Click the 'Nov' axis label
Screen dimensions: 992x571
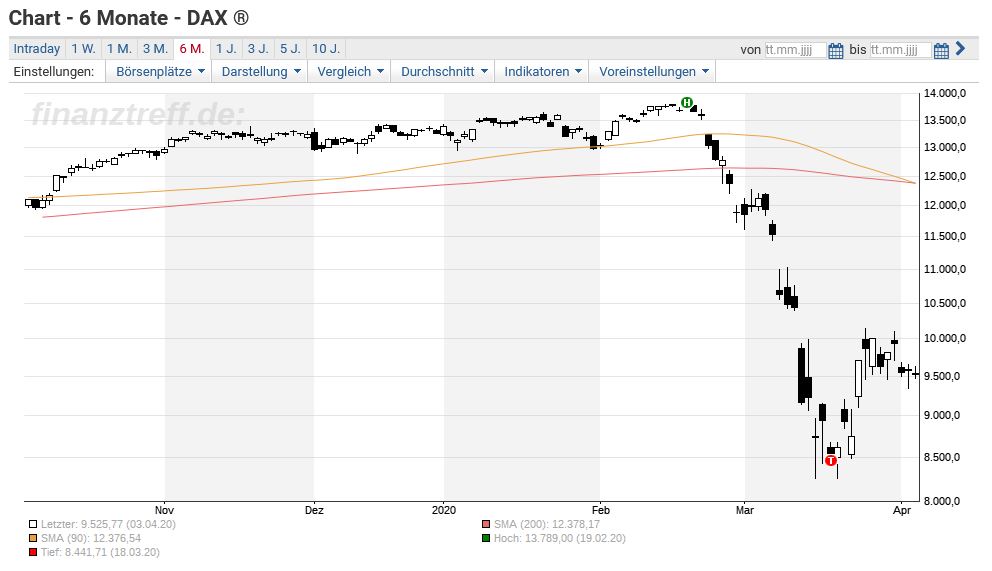click(x=164, y=510)
